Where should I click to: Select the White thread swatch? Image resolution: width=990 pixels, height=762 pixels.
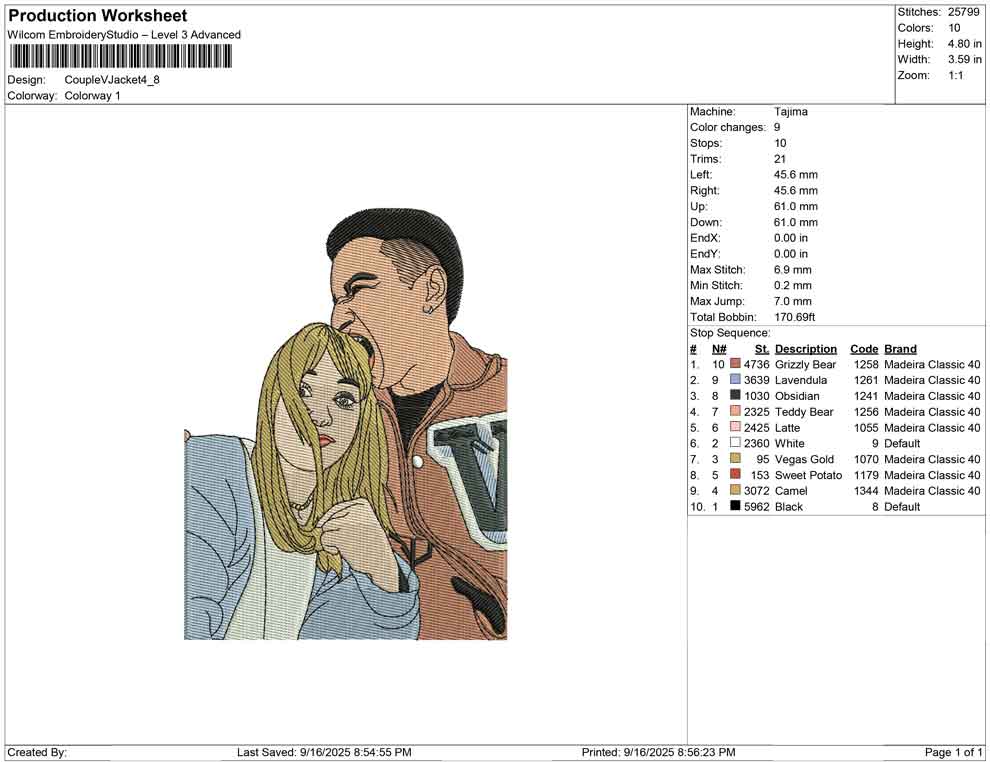(735, 443)
